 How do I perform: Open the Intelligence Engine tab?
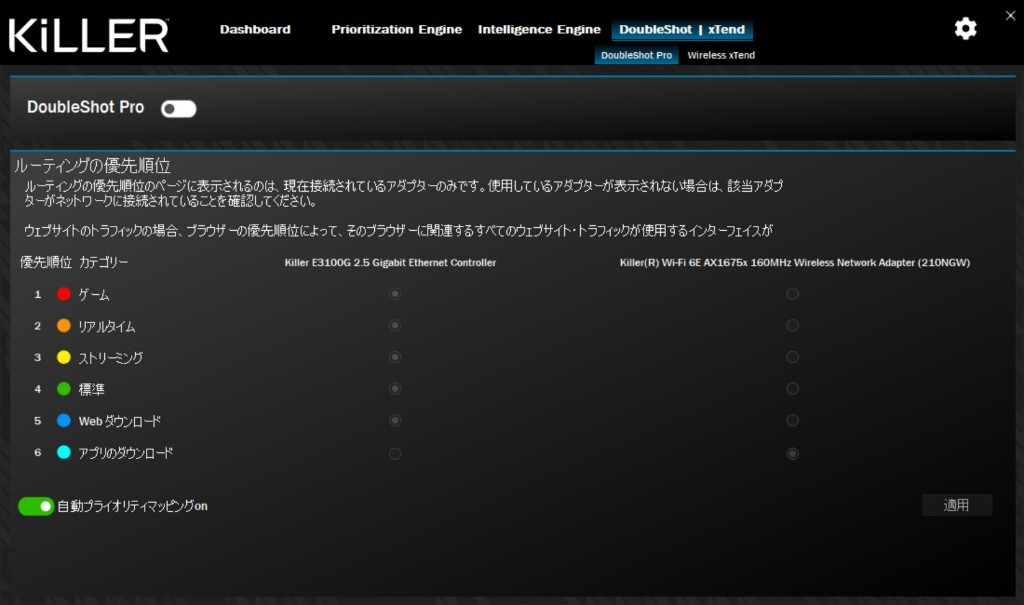pos(539,29)
